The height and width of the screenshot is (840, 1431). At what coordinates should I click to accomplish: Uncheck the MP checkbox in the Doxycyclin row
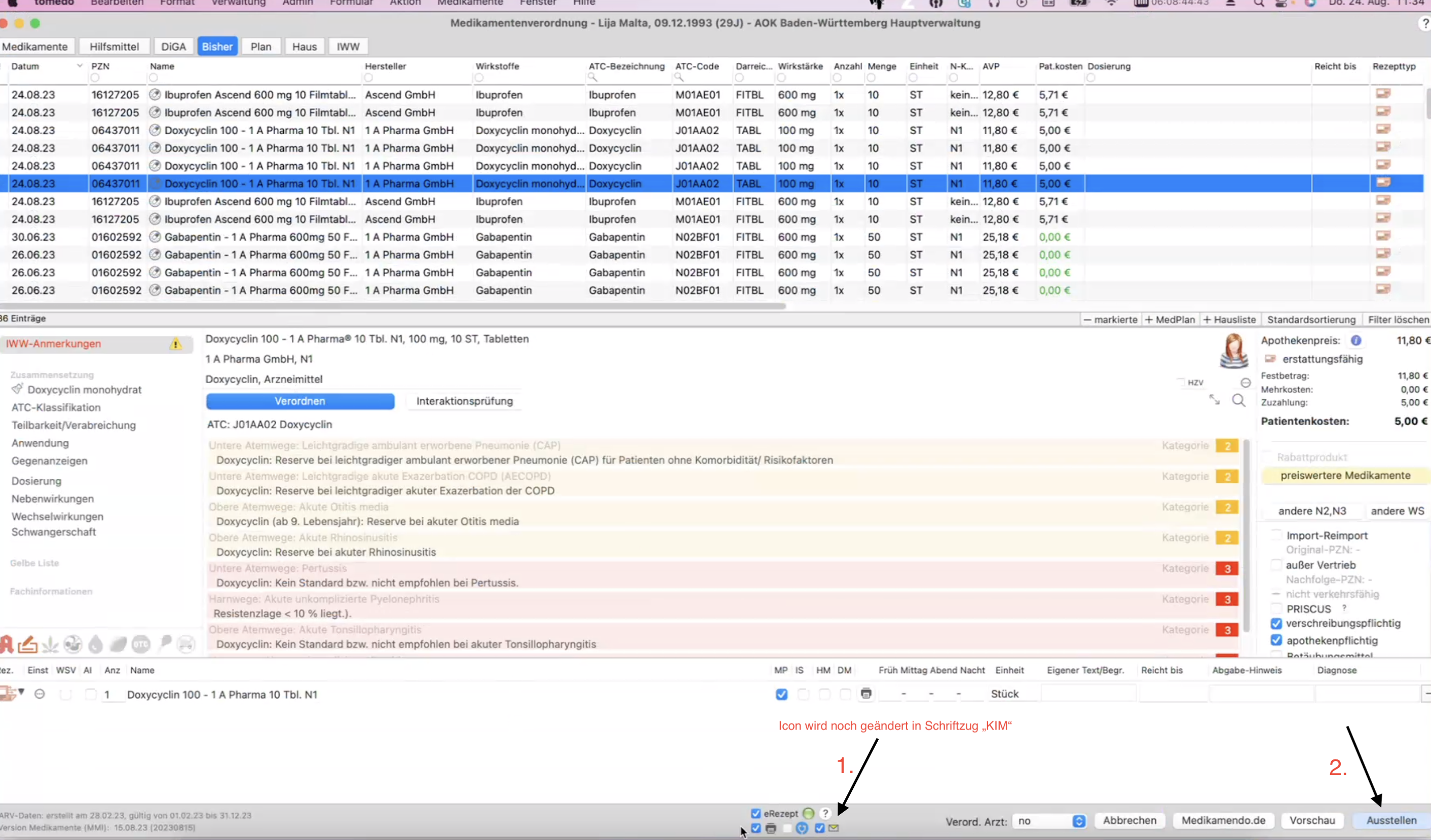click(x=781, y=694)
